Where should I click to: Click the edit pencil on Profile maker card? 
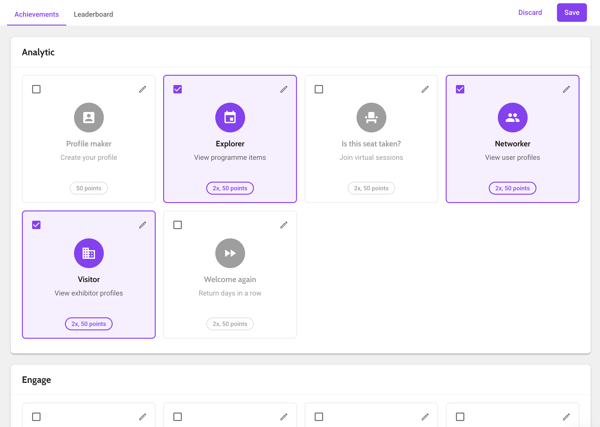tap(142, 89)
